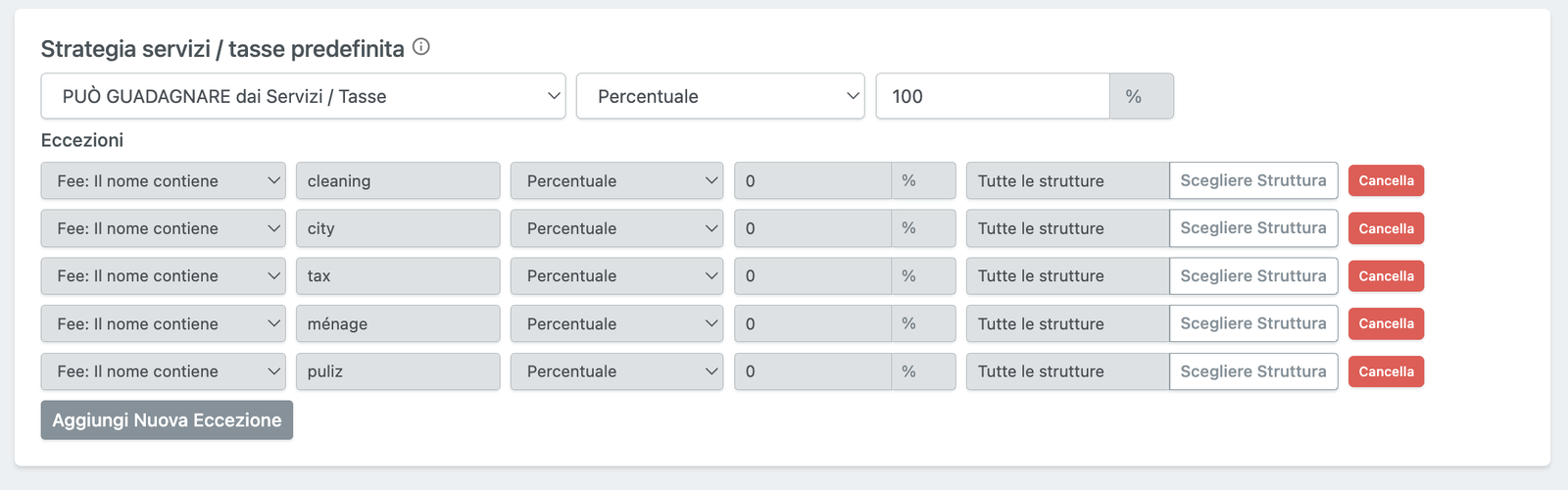Delete the cleaning exception with Cancella
The image size is (1568, 490).
[1386, 181]
